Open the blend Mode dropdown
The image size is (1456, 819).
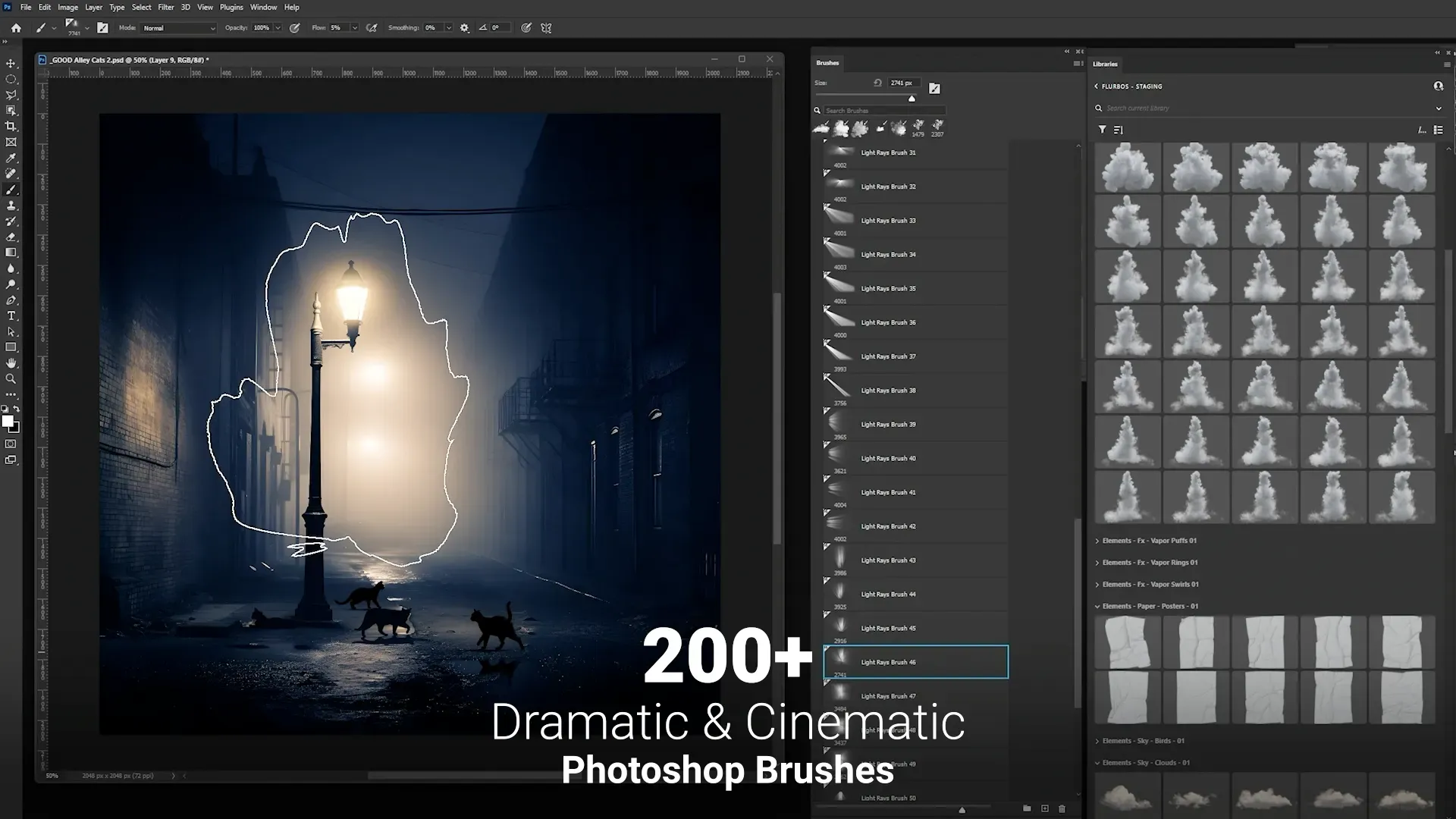tap(179, 28)
